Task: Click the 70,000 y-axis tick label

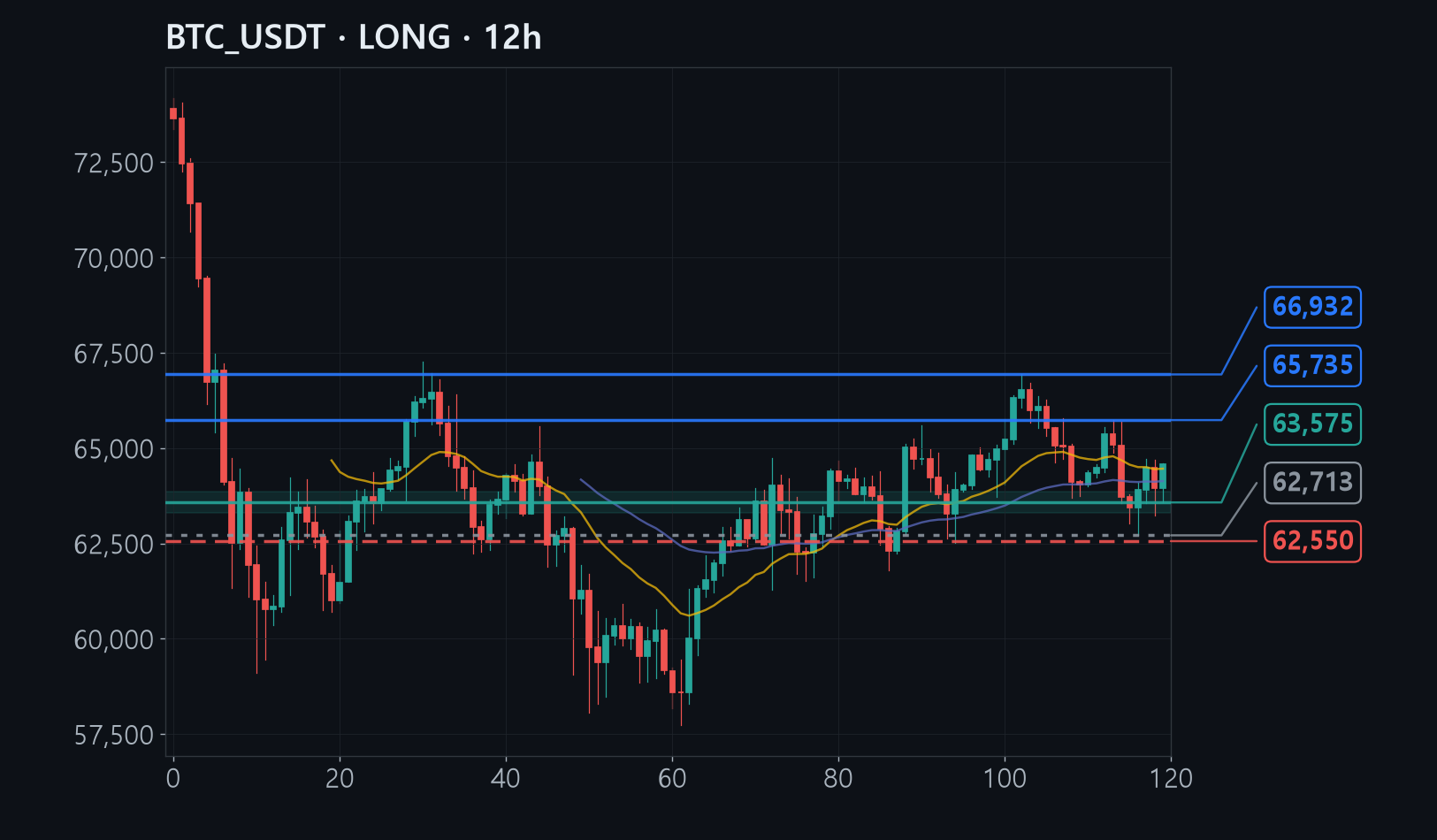Action: pyautogui.click(x=114, y=258)
